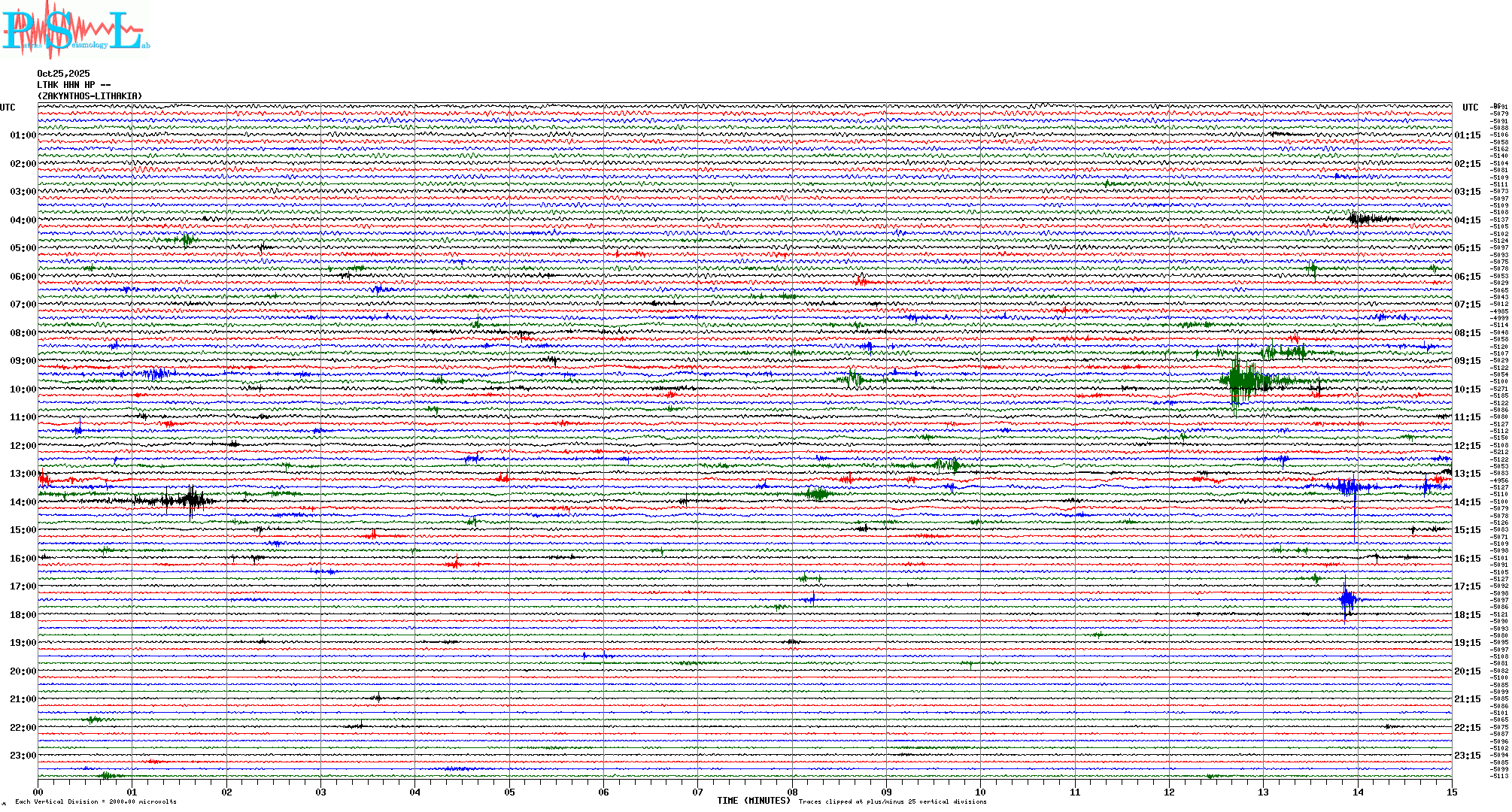1512x812 pixels.
Task: Click the black seismic event near 14:00
Action: [x=190, y=500]
